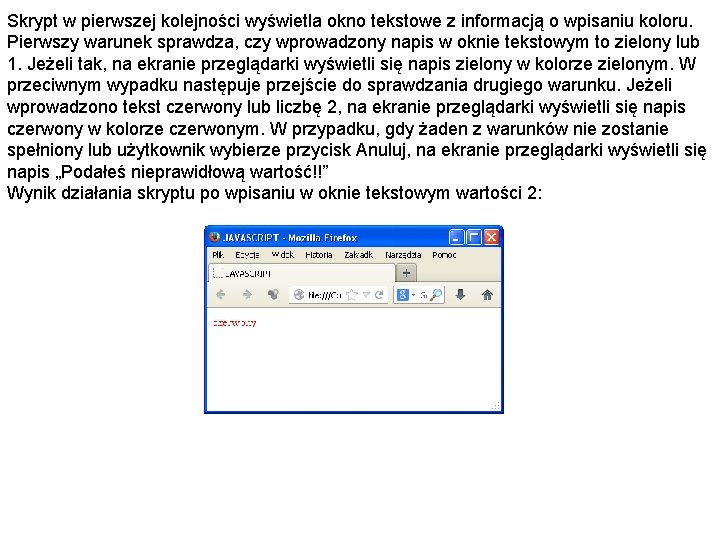Click the quoted 'Podałeś nieprawidłową wartość!!' text
Viewport: 720px width, 540px height.
click(192, 172)
